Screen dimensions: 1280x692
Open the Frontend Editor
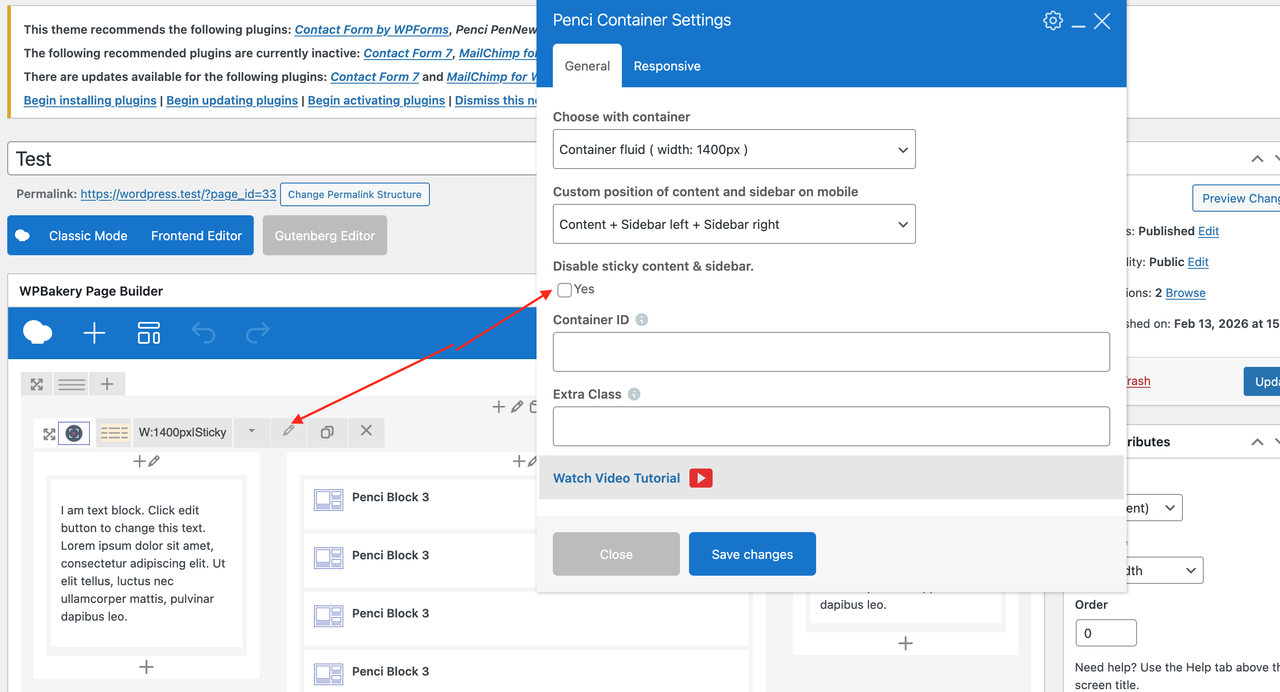pyautogui.click(x=196, y=236)
